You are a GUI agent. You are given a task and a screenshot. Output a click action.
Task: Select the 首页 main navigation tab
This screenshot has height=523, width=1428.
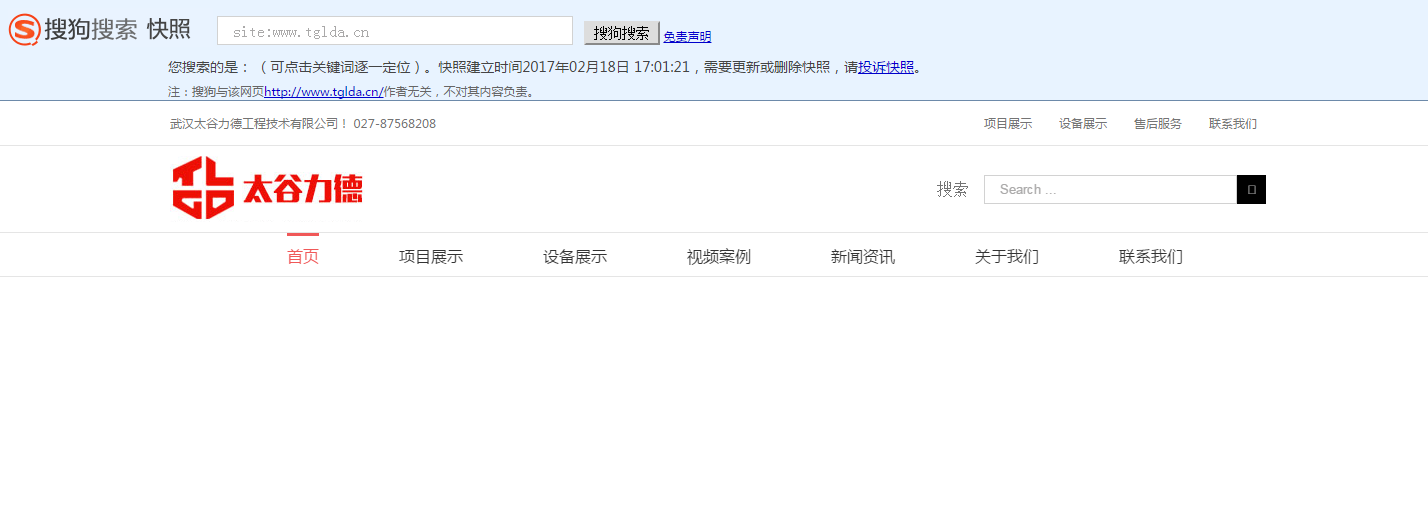(x=303, y=257)
